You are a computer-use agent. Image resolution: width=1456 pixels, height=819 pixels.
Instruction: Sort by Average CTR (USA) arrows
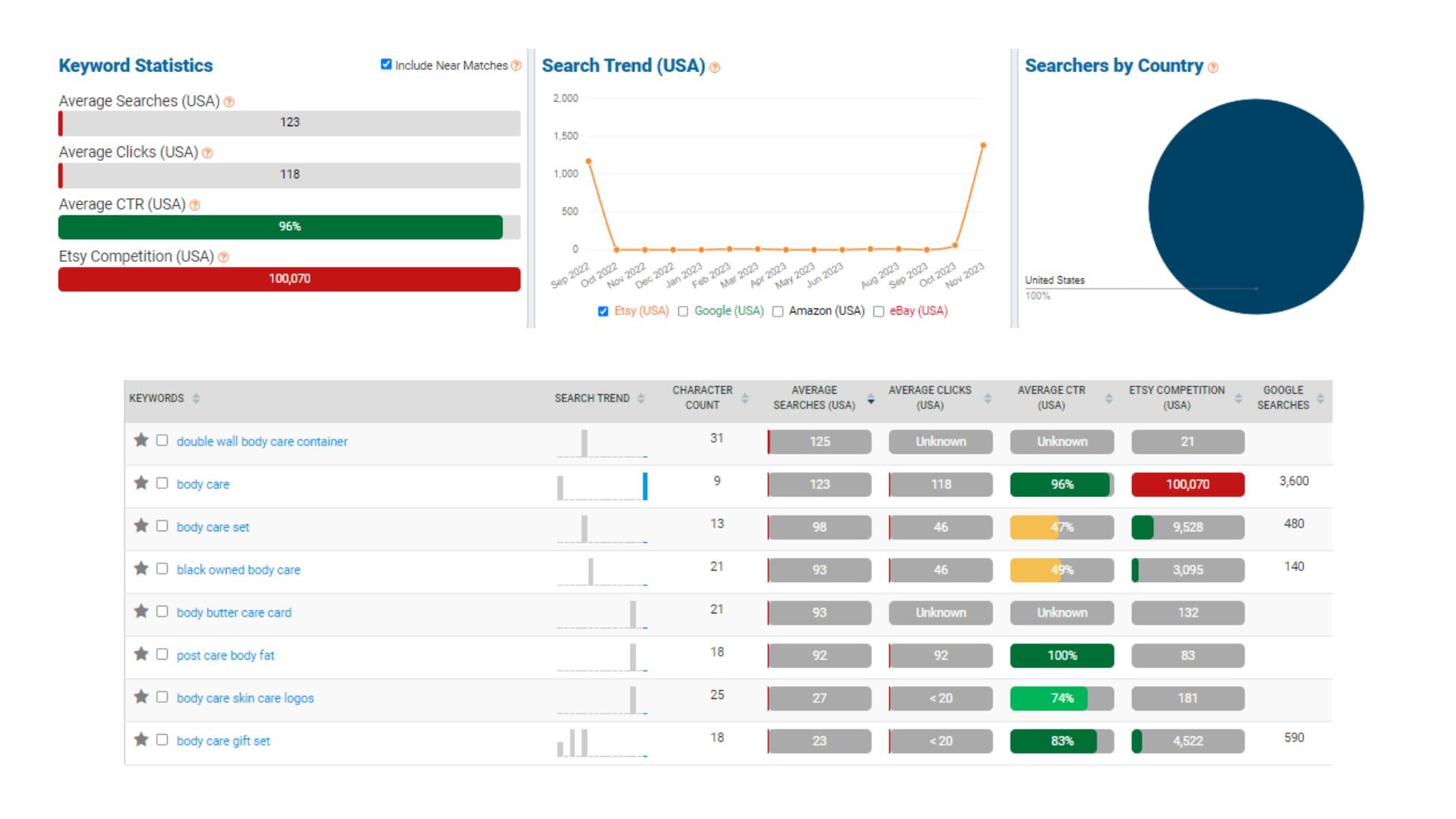(1109, 398)
